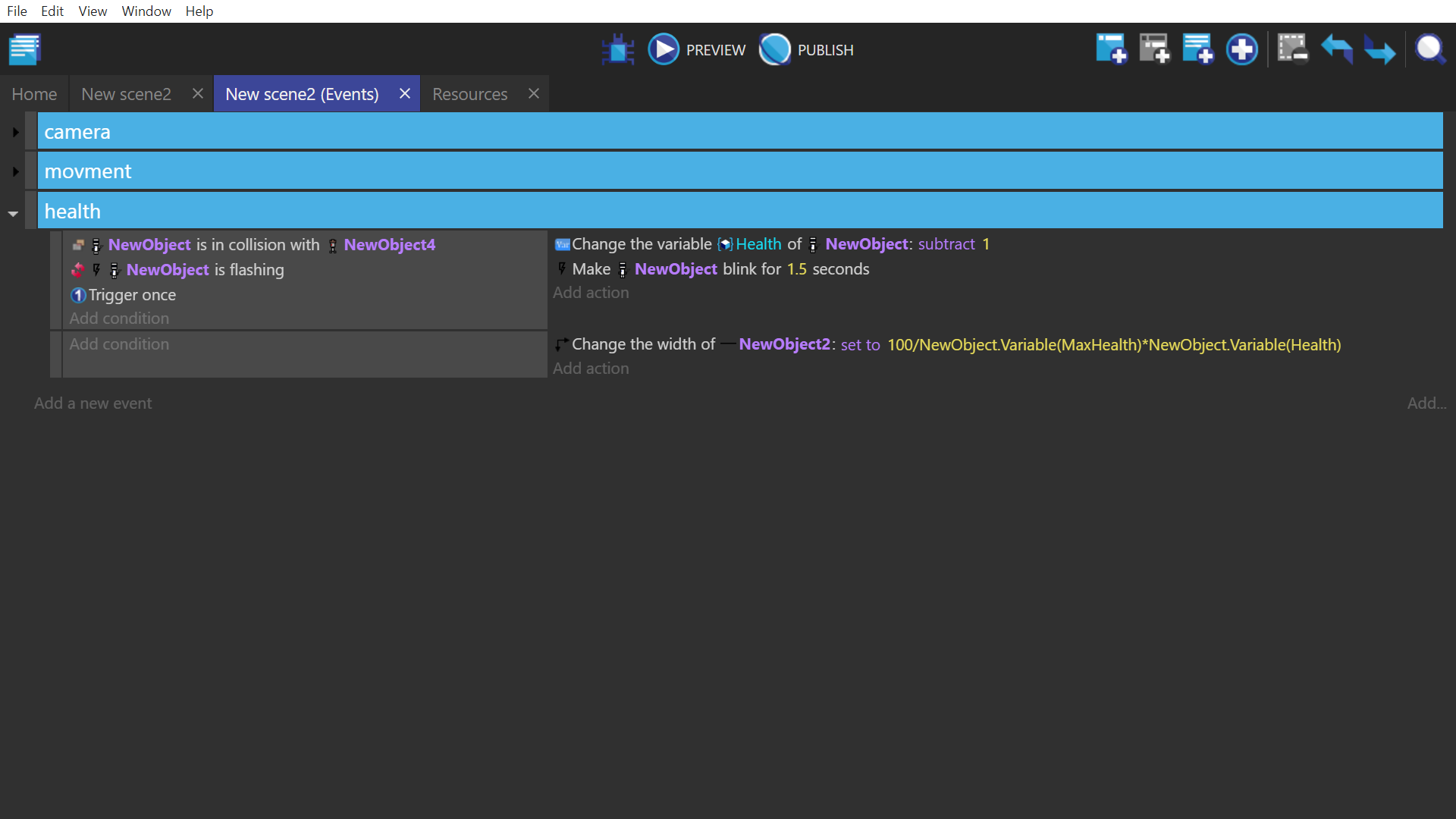The width and height of the screenshot is (1456, 819).
Task: Launch preview with the play icon
Action: [664, 50]
